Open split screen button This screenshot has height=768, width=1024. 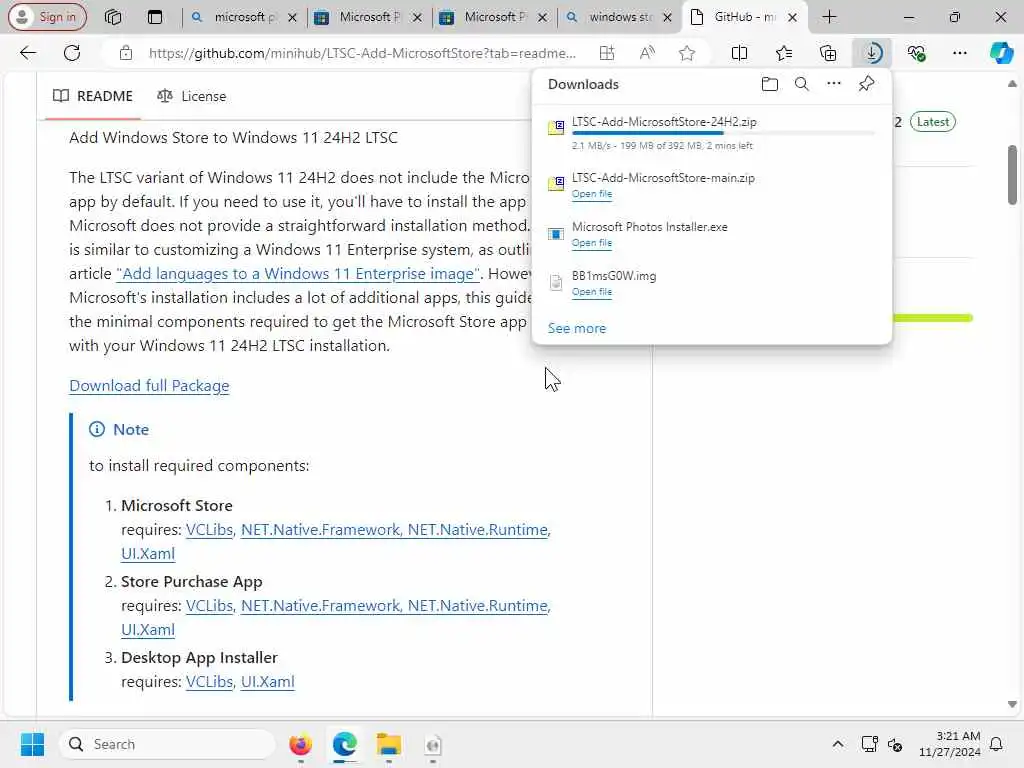tap(739, 53)
